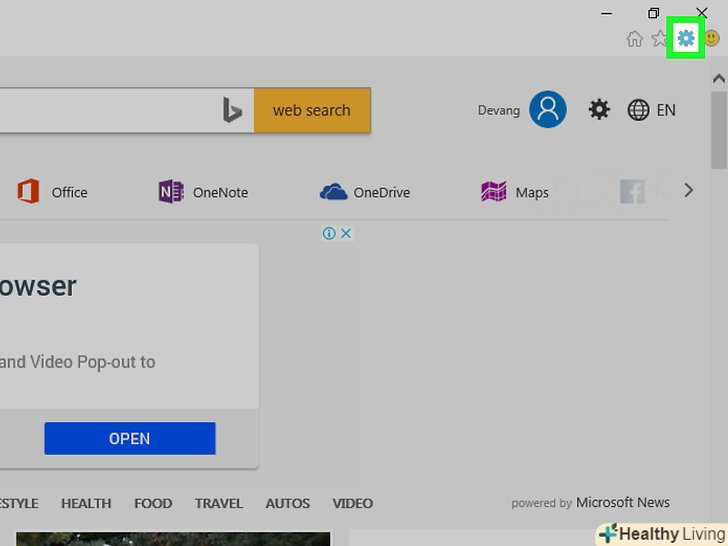
Task: Open the Favorites star icon
Action: click(x=659, y=39)
